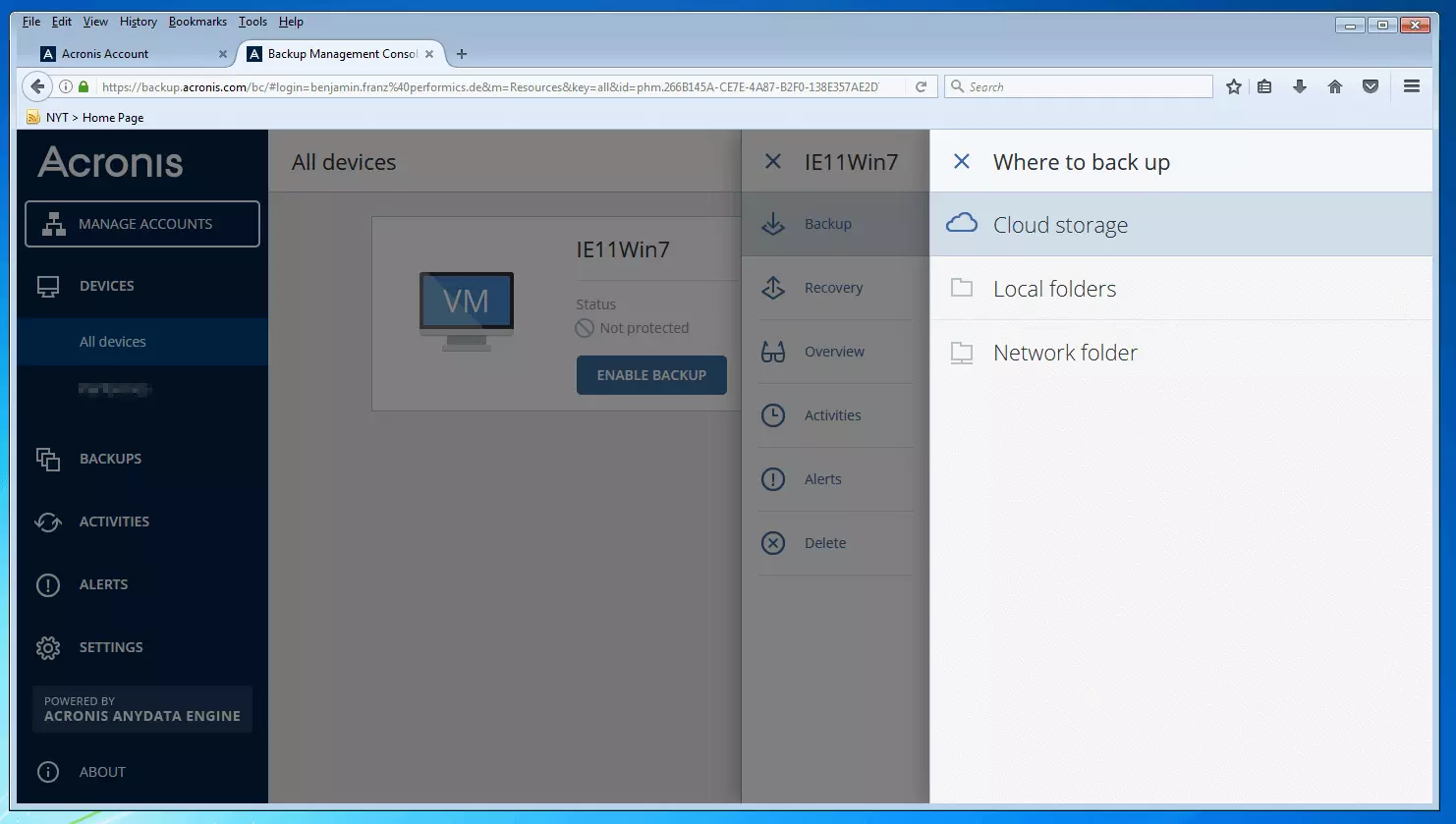Focus the URL address bar
The height and width of the screenshot is (824, 1456).
(x=489, y=86)
